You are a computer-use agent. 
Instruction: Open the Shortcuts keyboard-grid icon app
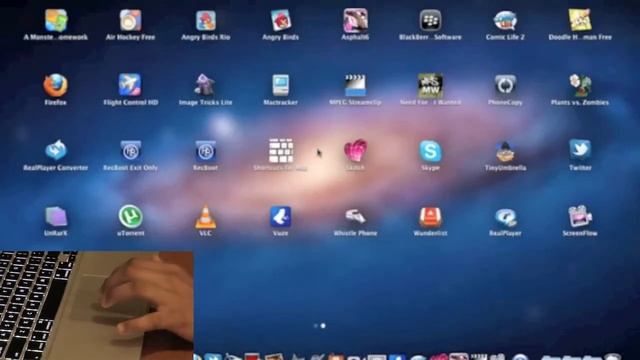point(281,151)
